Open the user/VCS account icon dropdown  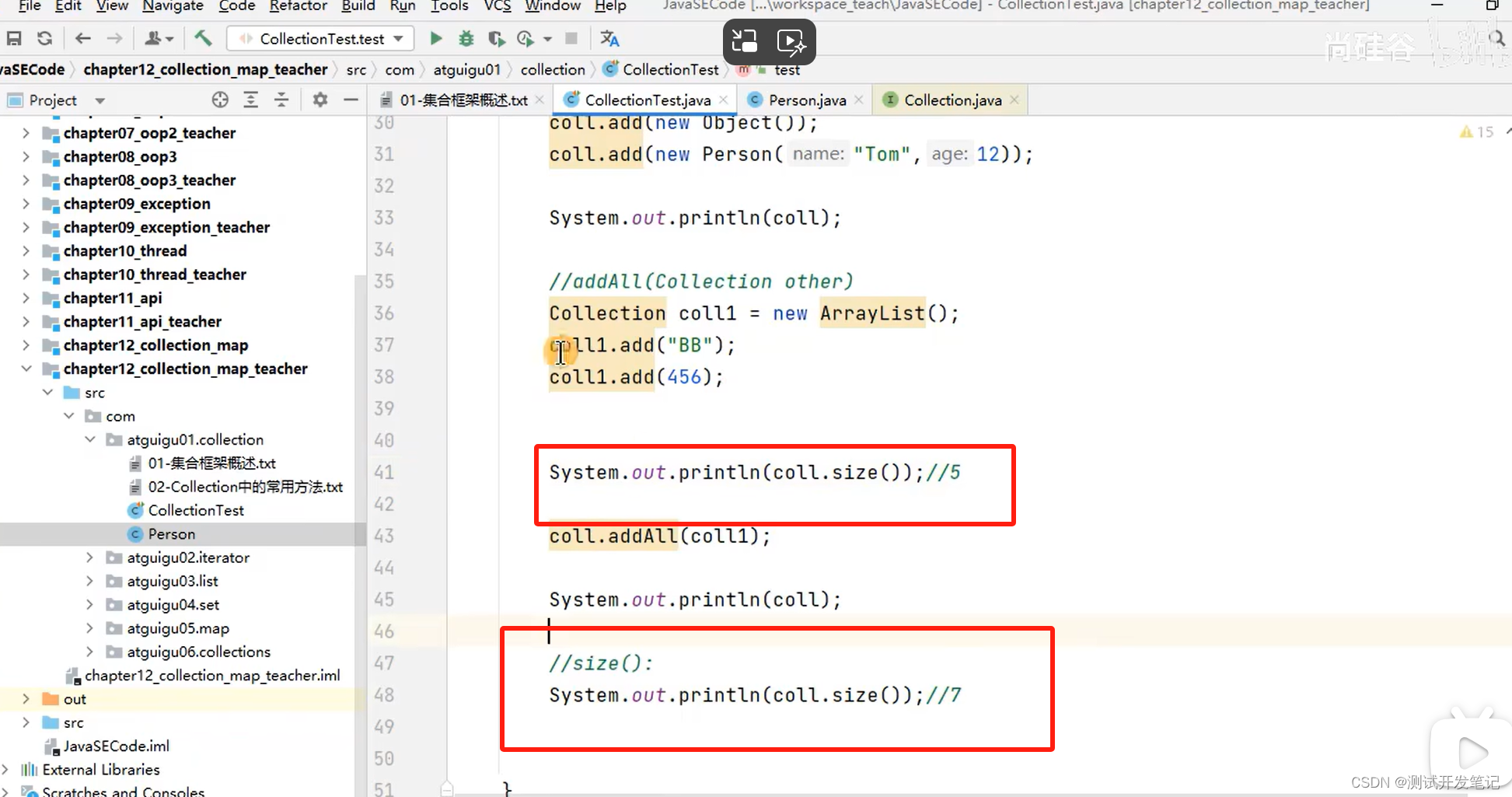pos(159,38)
